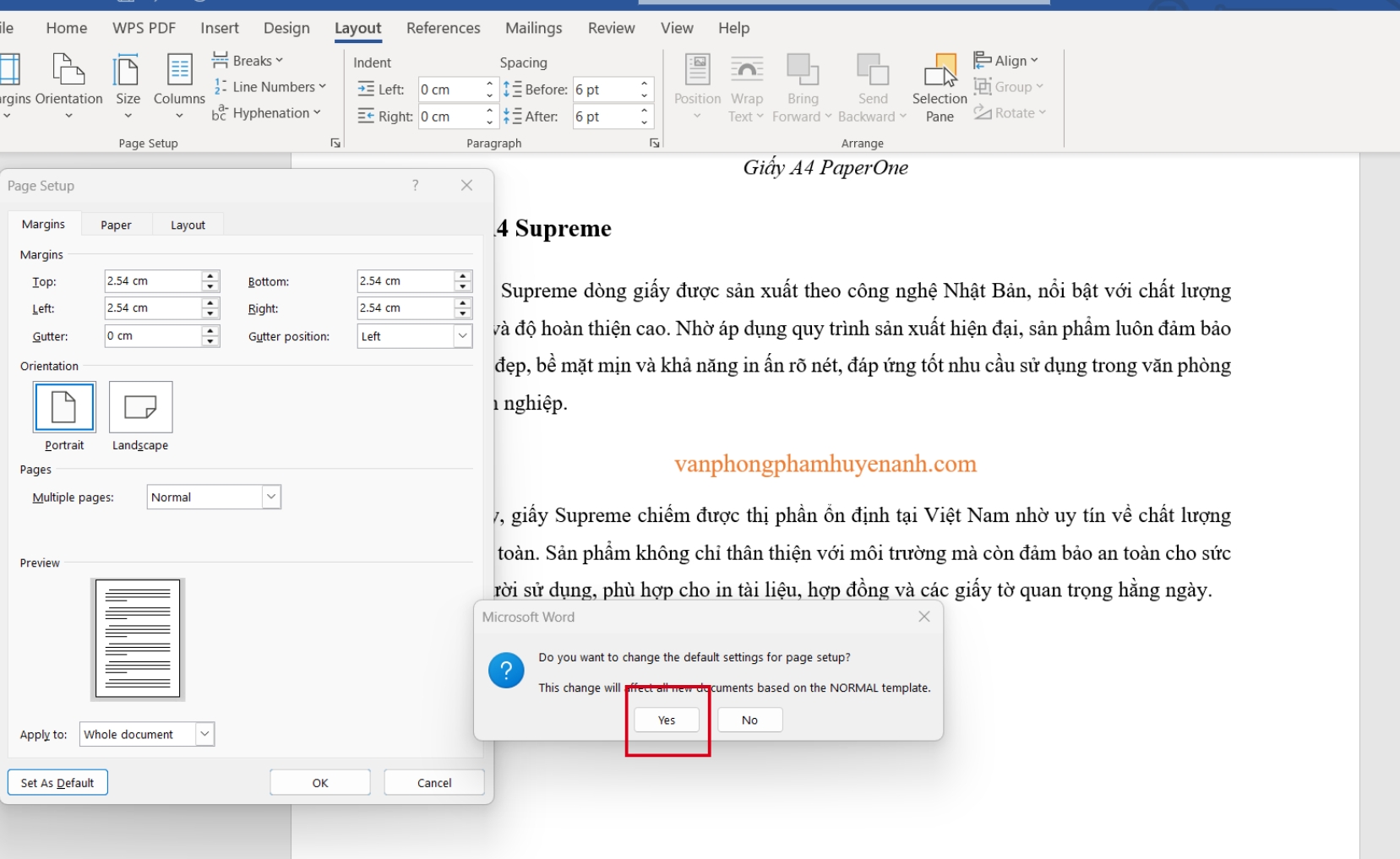
Task: Click No in the Microsoft Word prompt
Action: click(749, 720)
